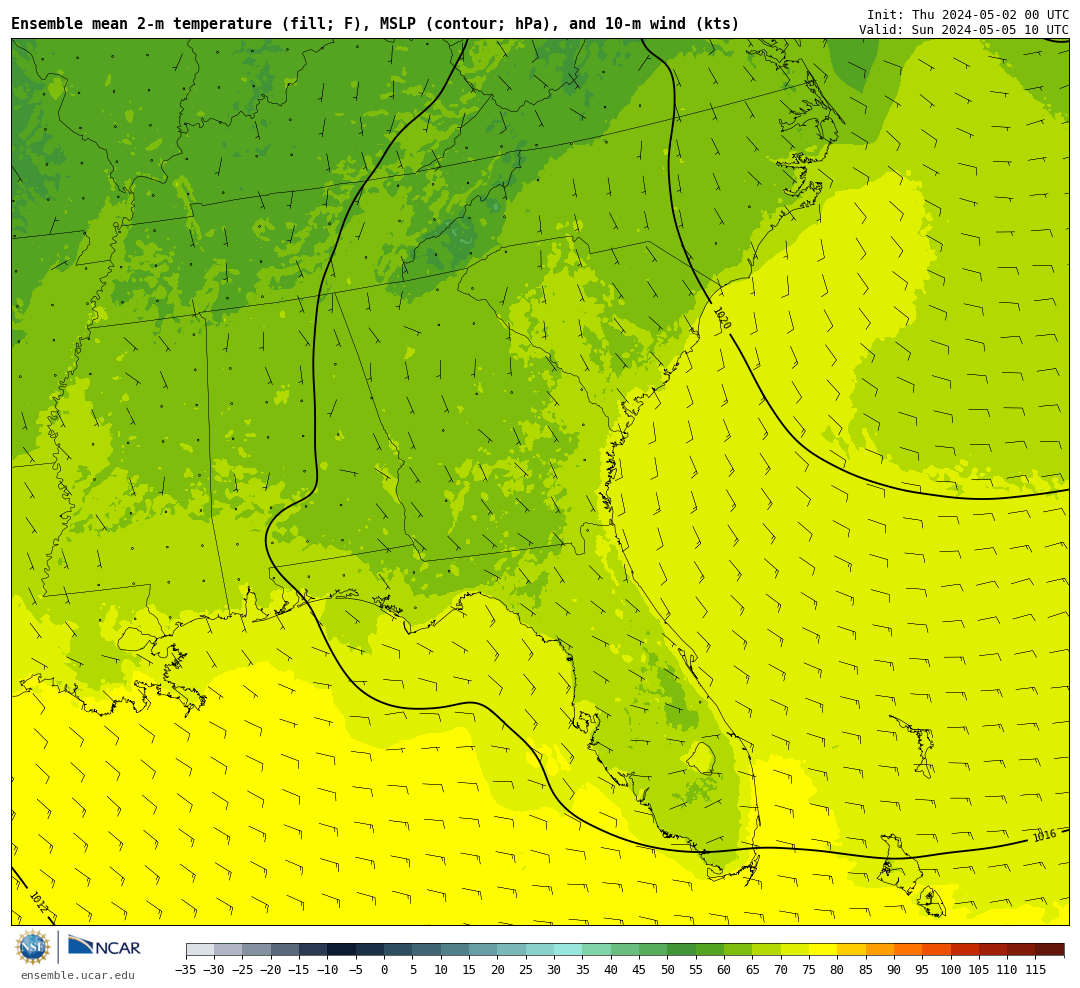Pick the colorbar value 115 label
1080x988 pixels.
click(x=1035, y=970)
